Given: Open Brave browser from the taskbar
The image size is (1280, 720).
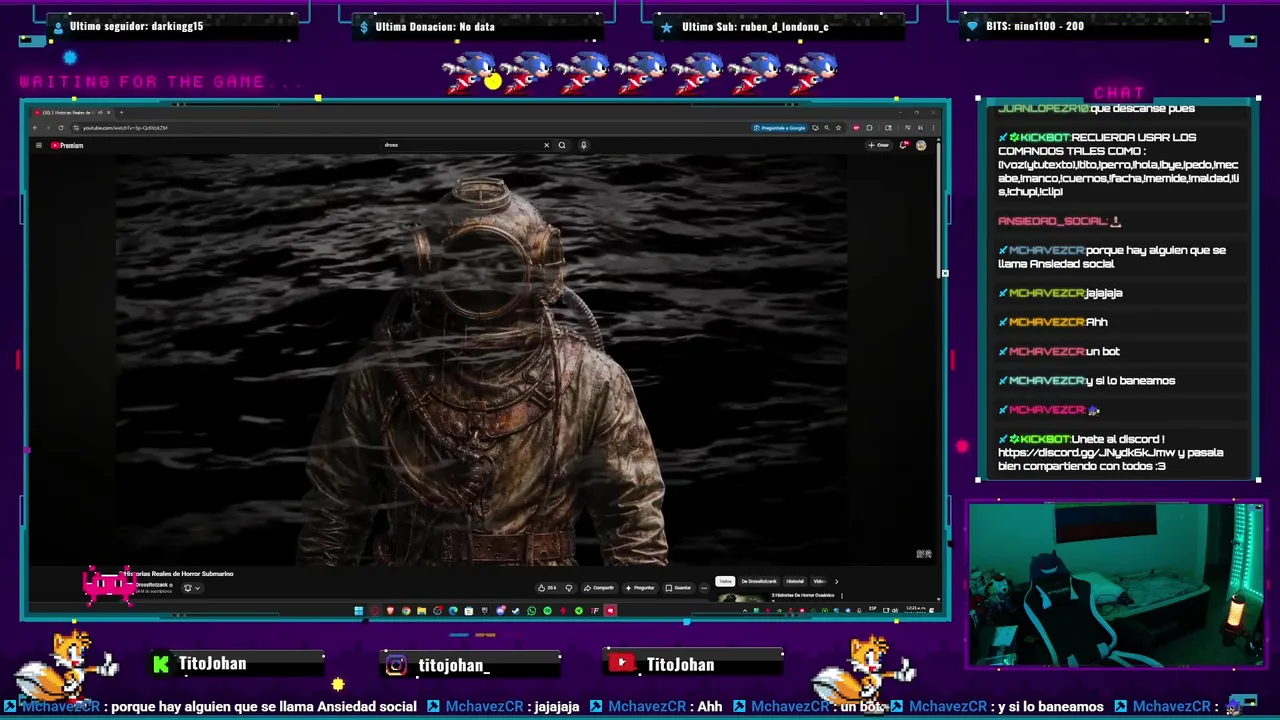Looking at the screenshot, I should click(390, 610).
